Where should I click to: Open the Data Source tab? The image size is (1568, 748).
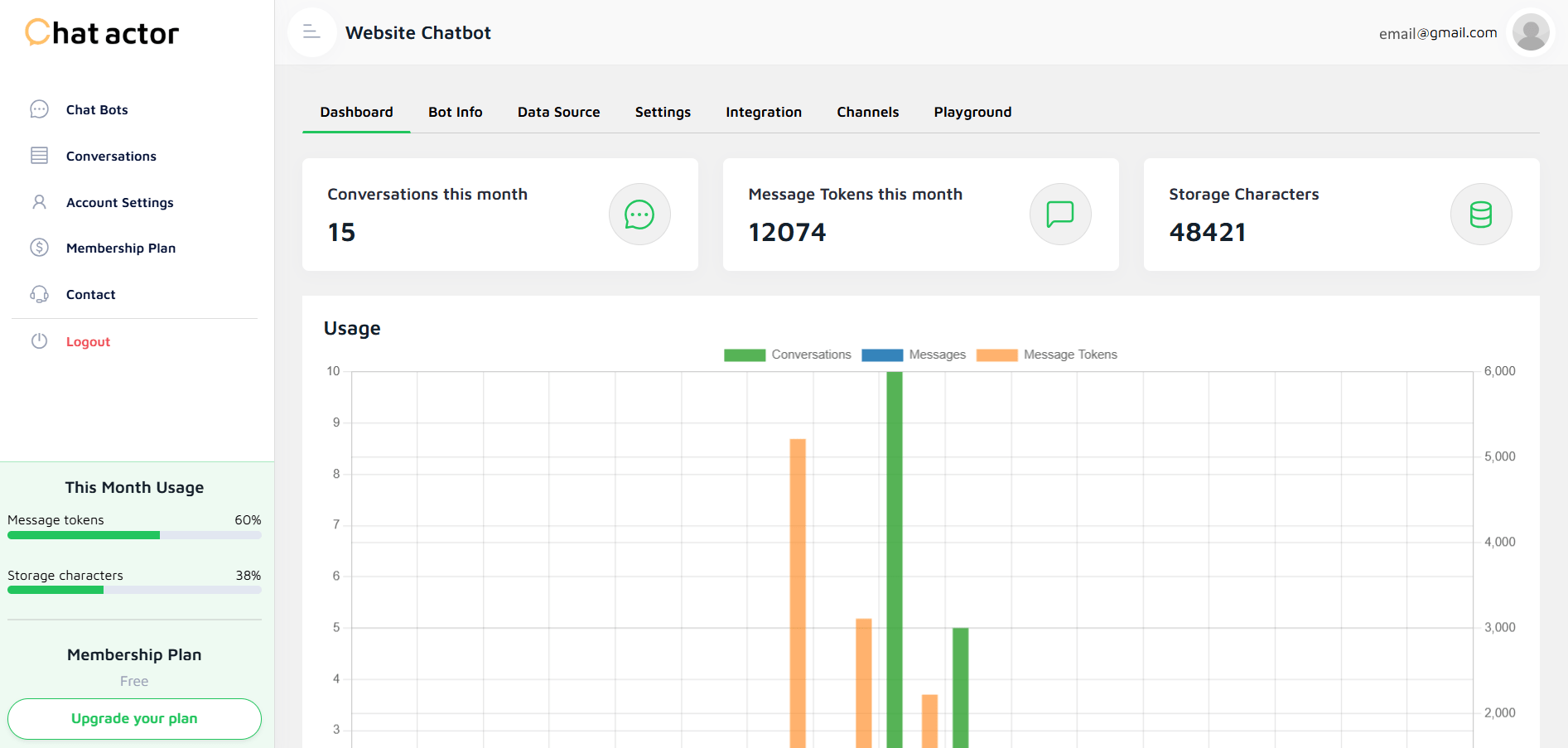point(558,112)
